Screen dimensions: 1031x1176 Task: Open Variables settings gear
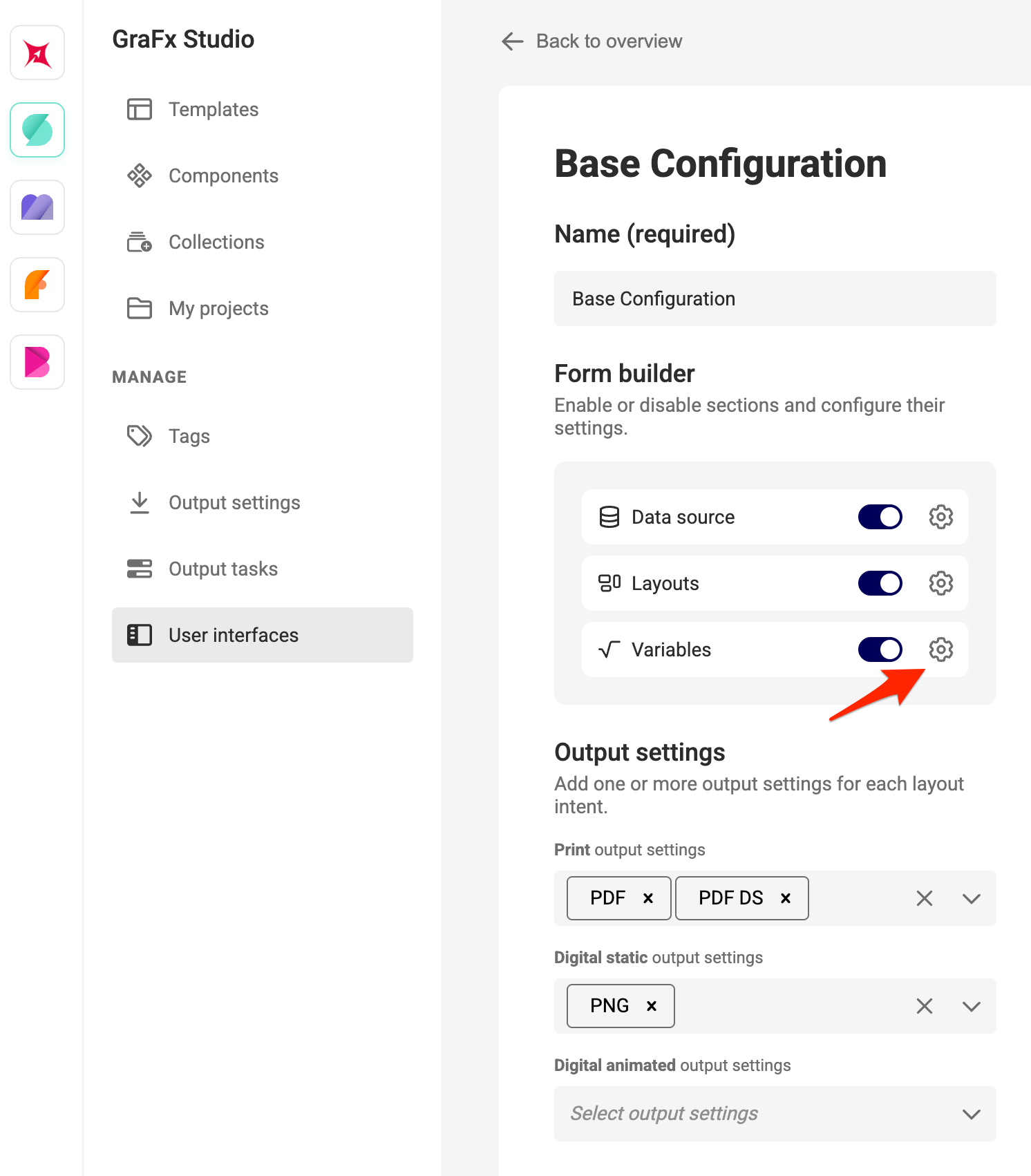pos(941,649)
